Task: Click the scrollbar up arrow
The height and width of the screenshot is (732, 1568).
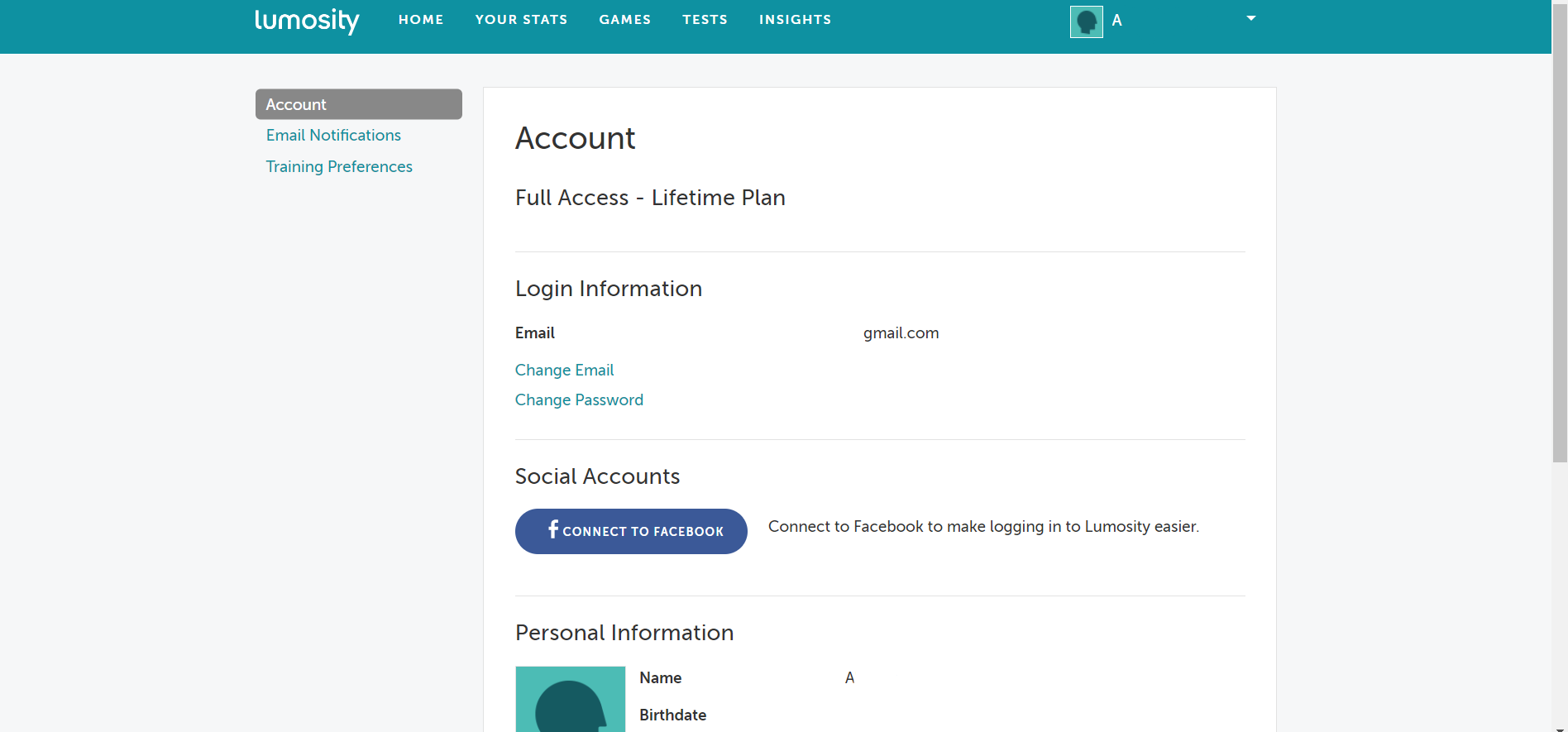Action: coord(1560,4)
